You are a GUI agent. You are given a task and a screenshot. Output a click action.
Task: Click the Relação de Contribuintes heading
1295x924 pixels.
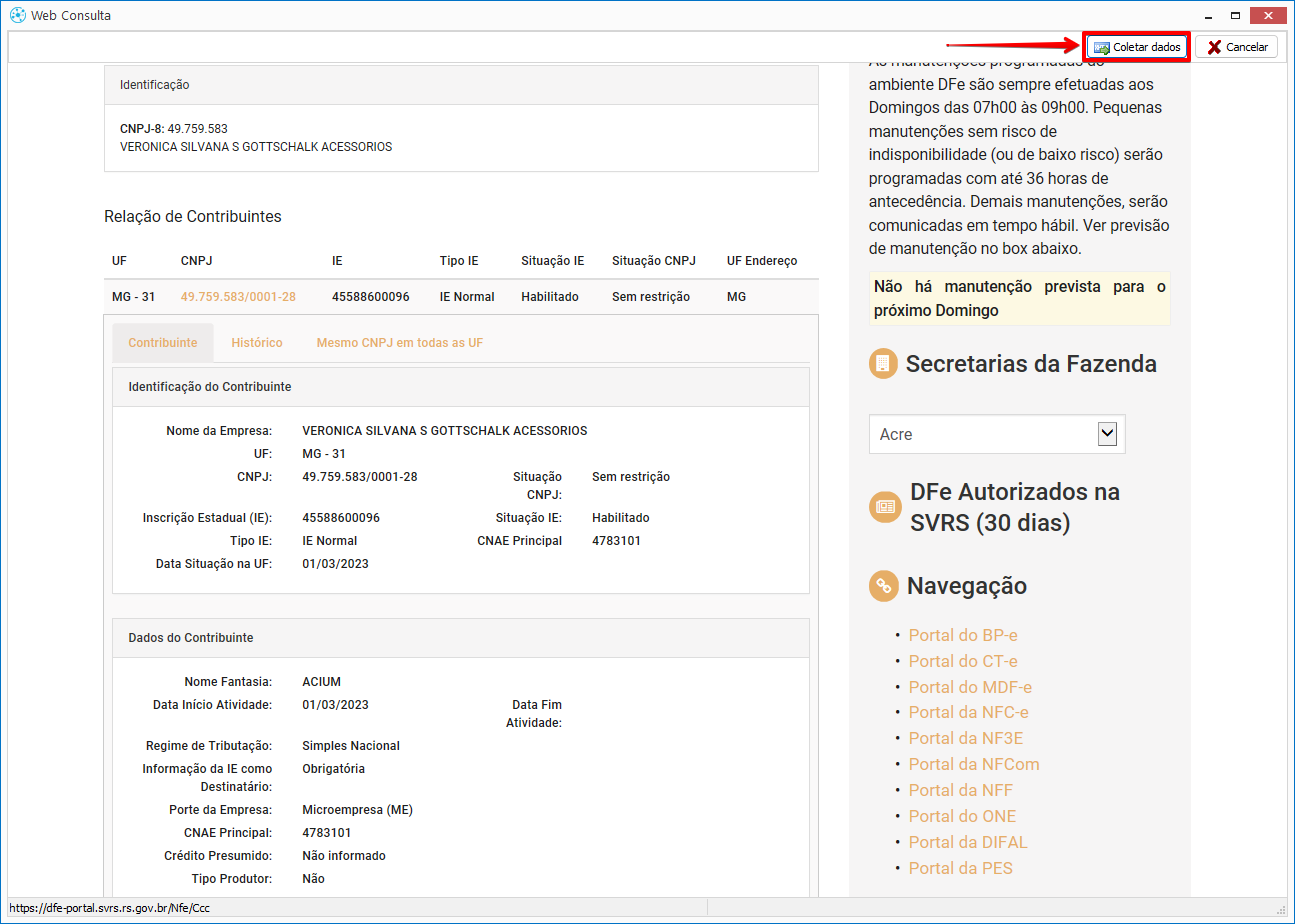pos(193,216)
